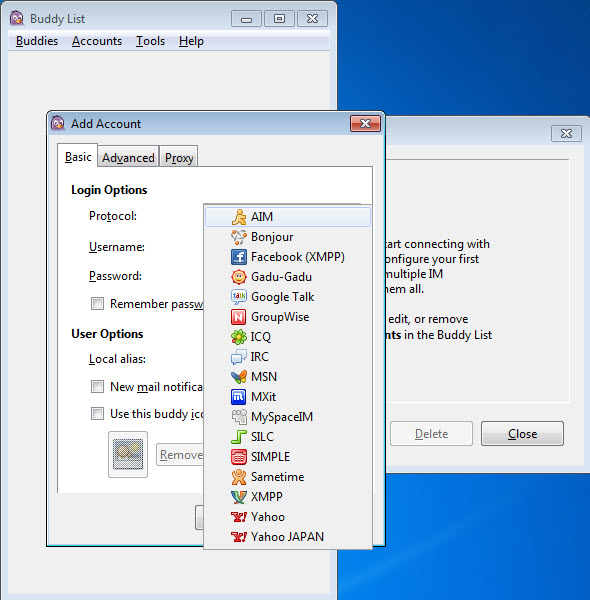
Task: Click the Remove buddy icon button
Action: [x=180, y=455]
